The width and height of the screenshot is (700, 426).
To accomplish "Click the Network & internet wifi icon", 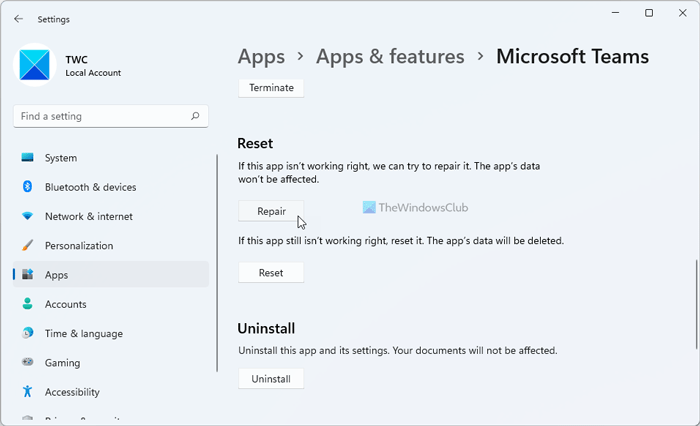I will point(27,216).
